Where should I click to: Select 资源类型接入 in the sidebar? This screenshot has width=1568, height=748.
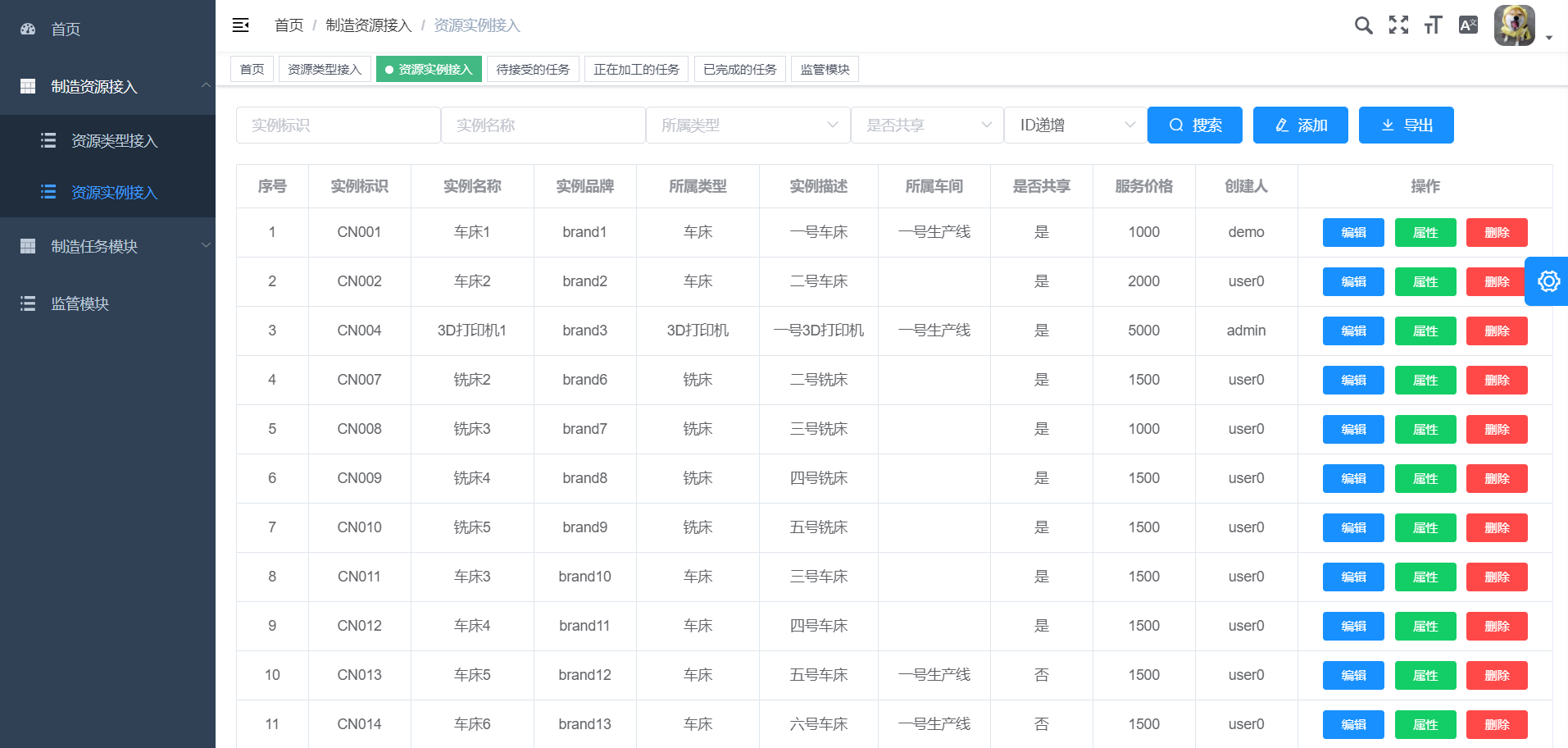114,141
